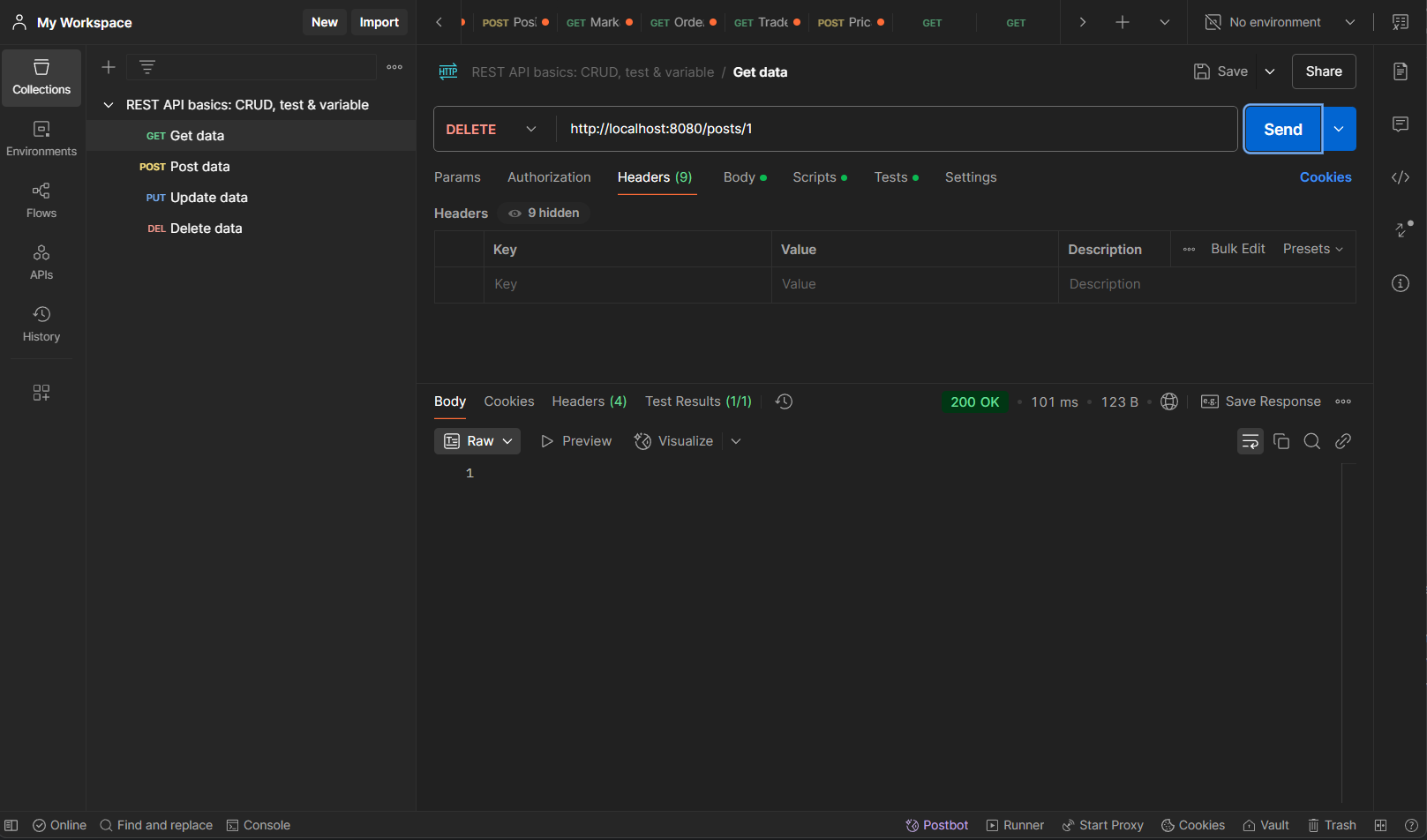Toggle the sidebar layout icon in status bar
Viewport: 1427px width, 840px height.
tap(11, 825)
